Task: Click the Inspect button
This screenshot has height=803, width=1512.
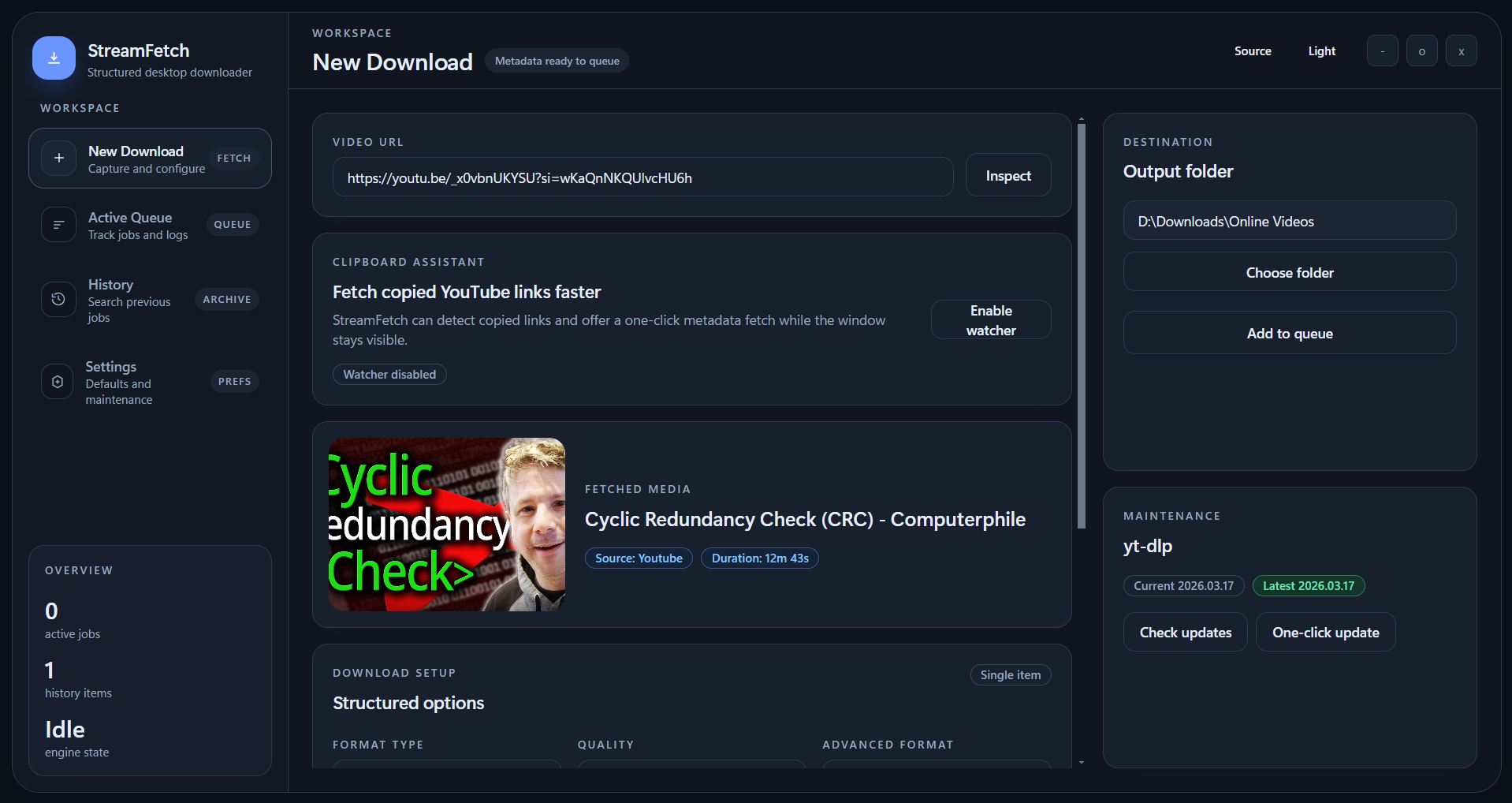Action: coord(1008,176)
